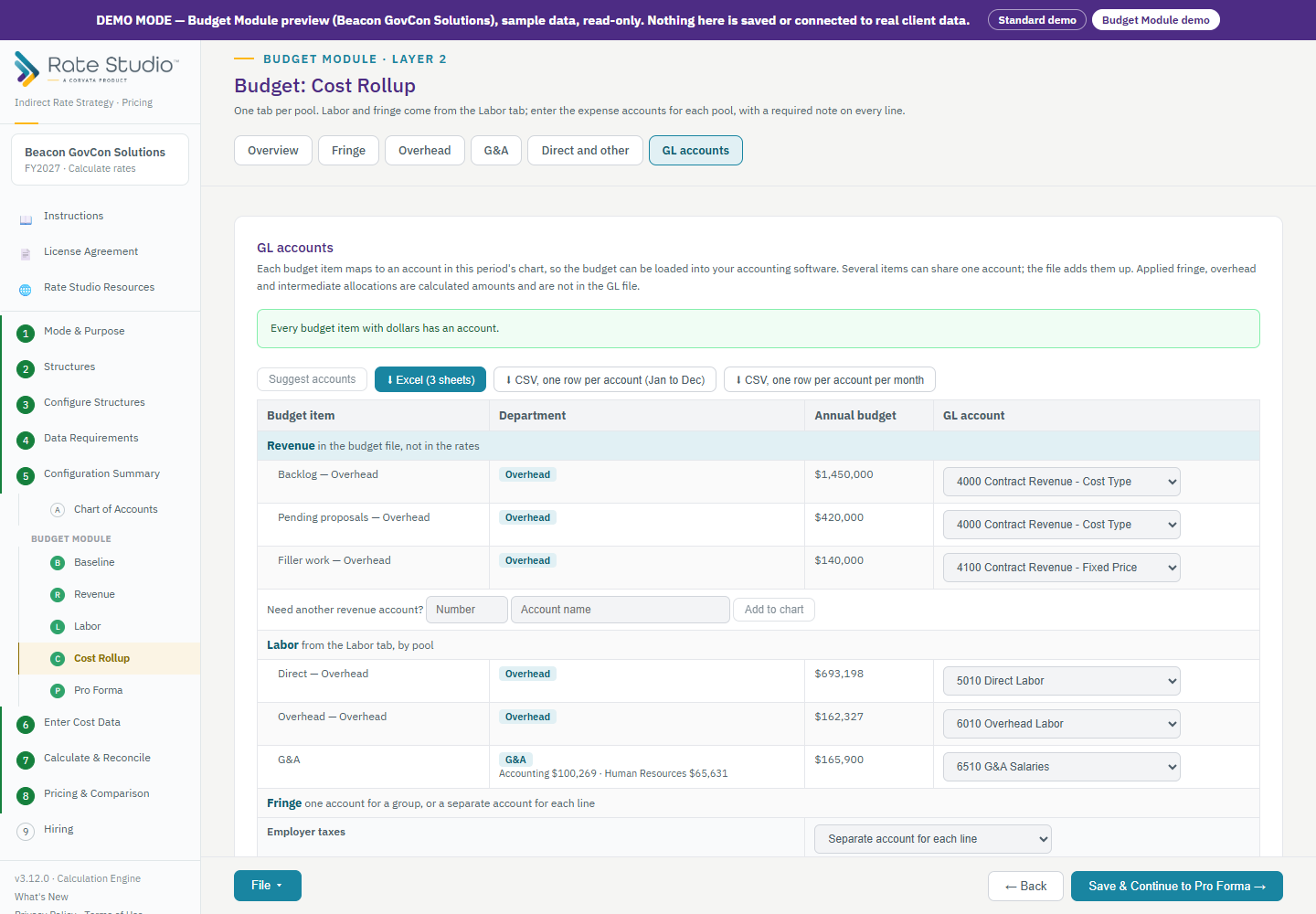The height and width of the screenshot is (914, 1316).
Task: Select step 3 circle for Configure Structures
Action: point(26,405)
